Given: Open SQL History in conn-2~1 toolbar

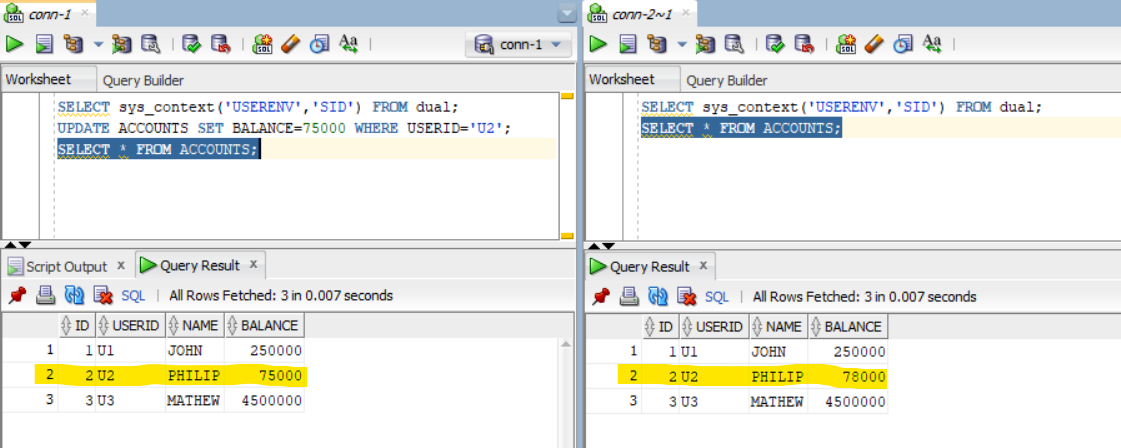Looking at the screenshot, I should pos(903,44).
